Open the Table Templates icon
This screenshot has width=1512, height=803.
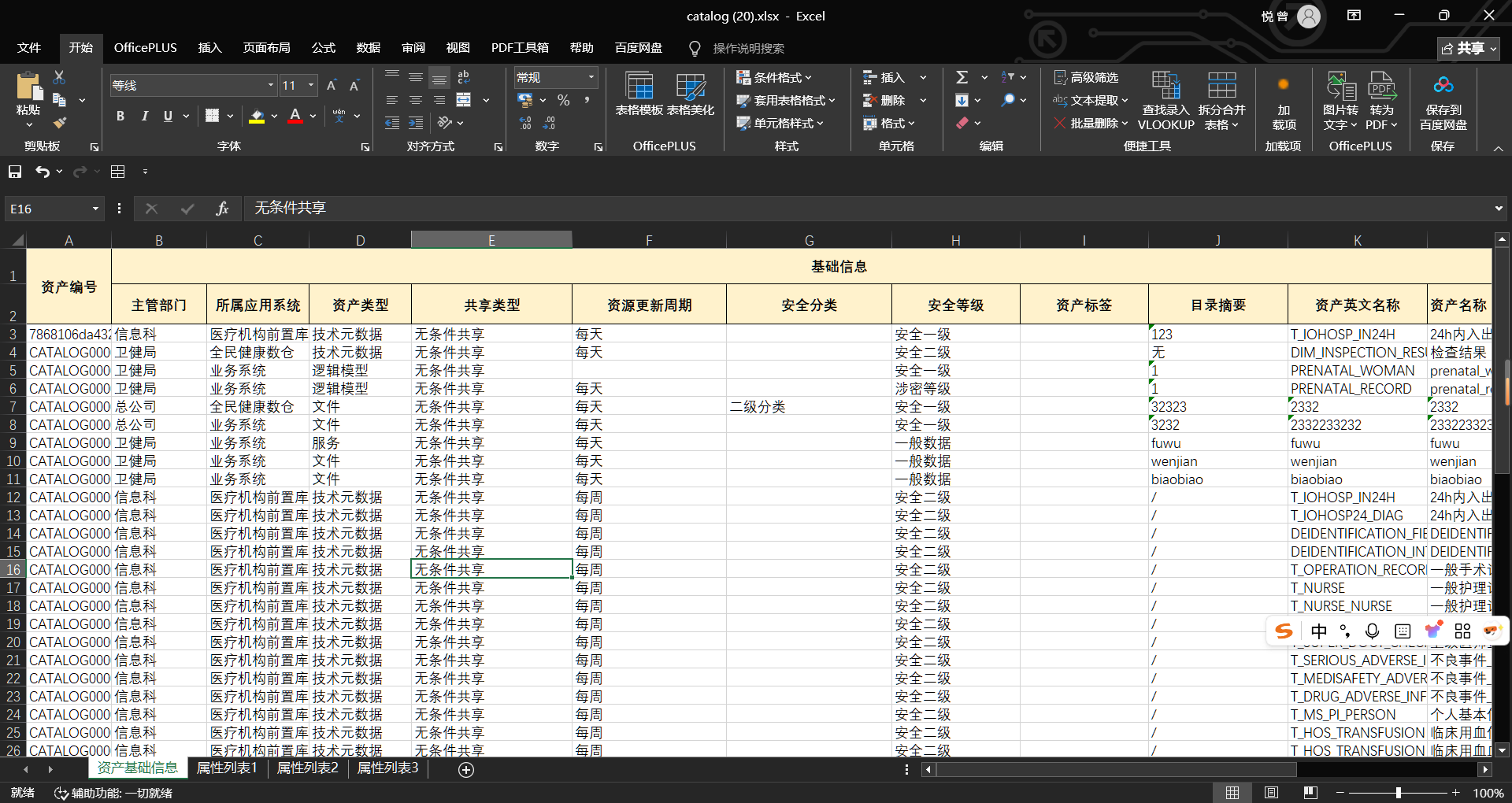coord(639,87)
